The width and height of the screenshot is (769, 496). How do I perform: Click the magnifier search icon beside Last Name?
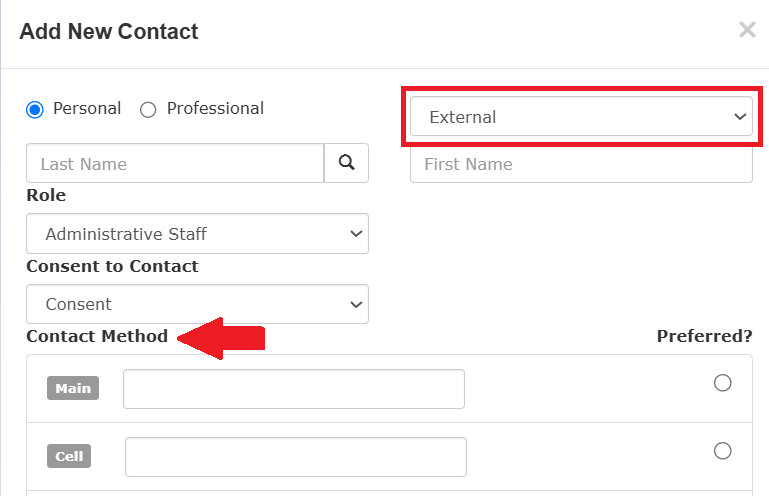[346, 163]
